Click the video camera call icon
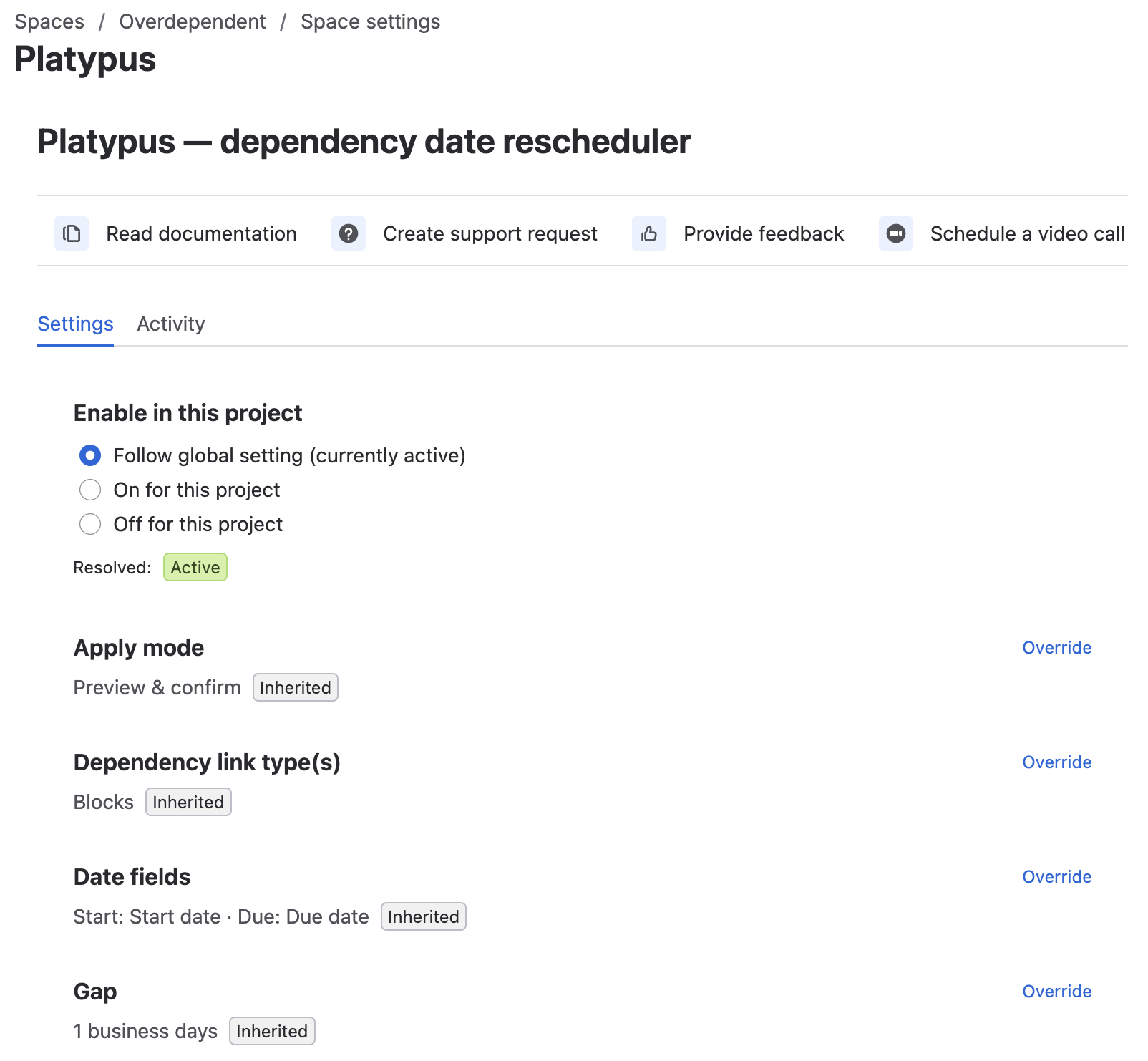1148x1061 pixels. tap(896, 233)
